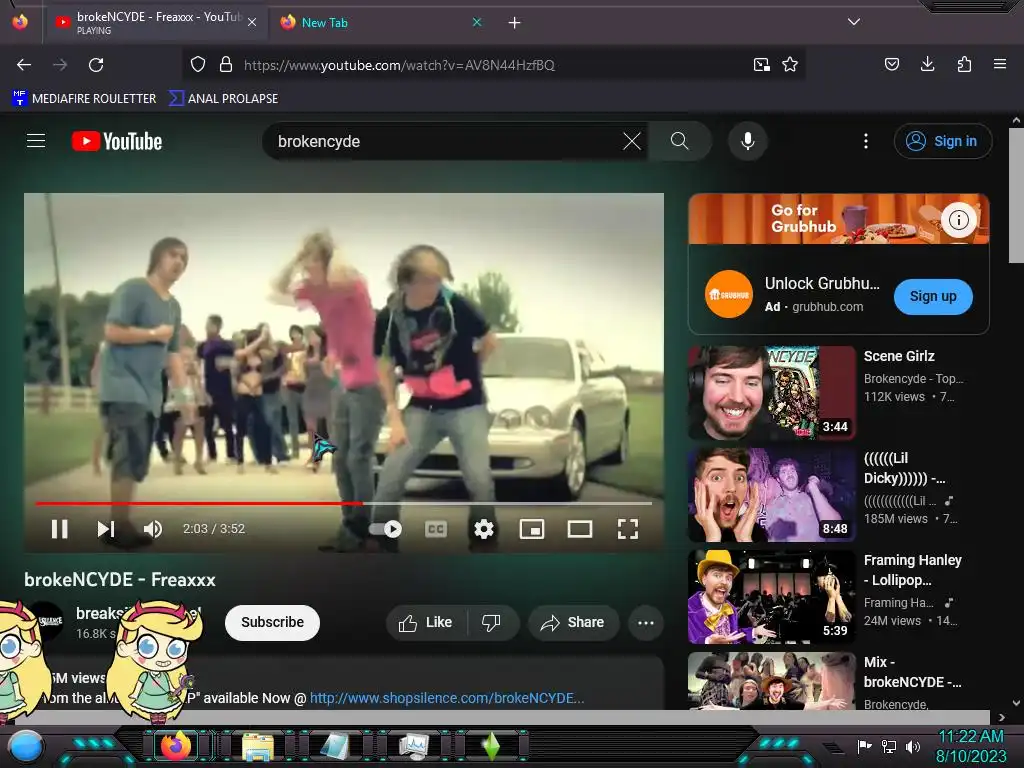The height and width of the screenshot is (768, 1024).
Task: Go back with browser back arrow
Action: (24, 65)
